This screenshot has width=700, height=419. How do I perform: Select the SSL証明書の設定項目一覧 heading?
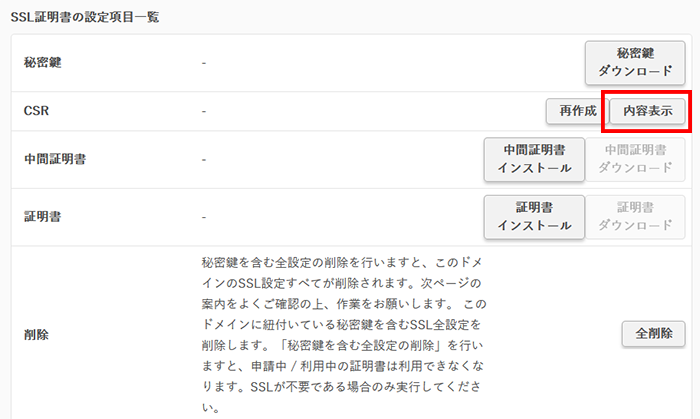pos(84,18)
